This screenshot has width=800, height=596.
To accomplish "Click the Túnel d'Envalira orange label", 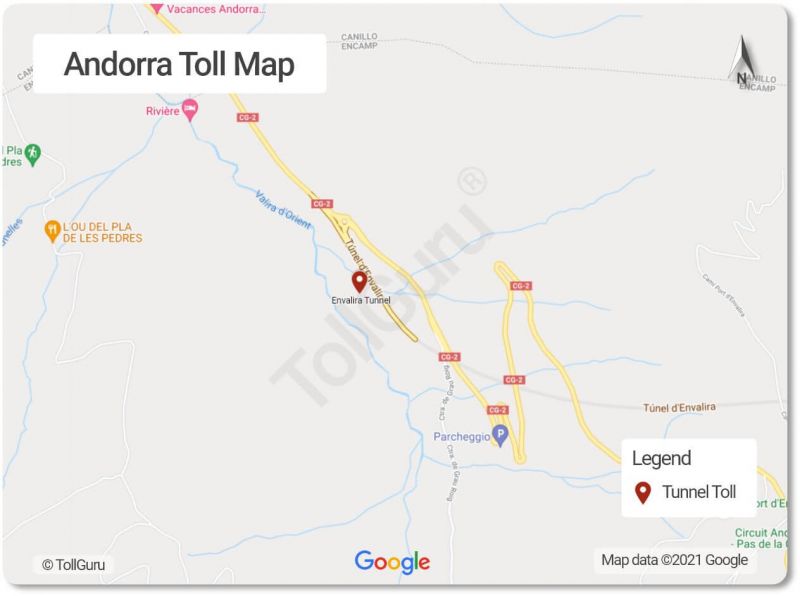I will tap(679, 407).
